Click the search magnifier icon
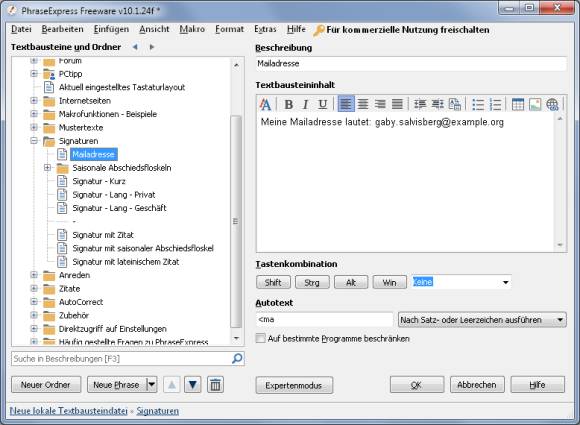The image size is (580, 425). (237, 358)
